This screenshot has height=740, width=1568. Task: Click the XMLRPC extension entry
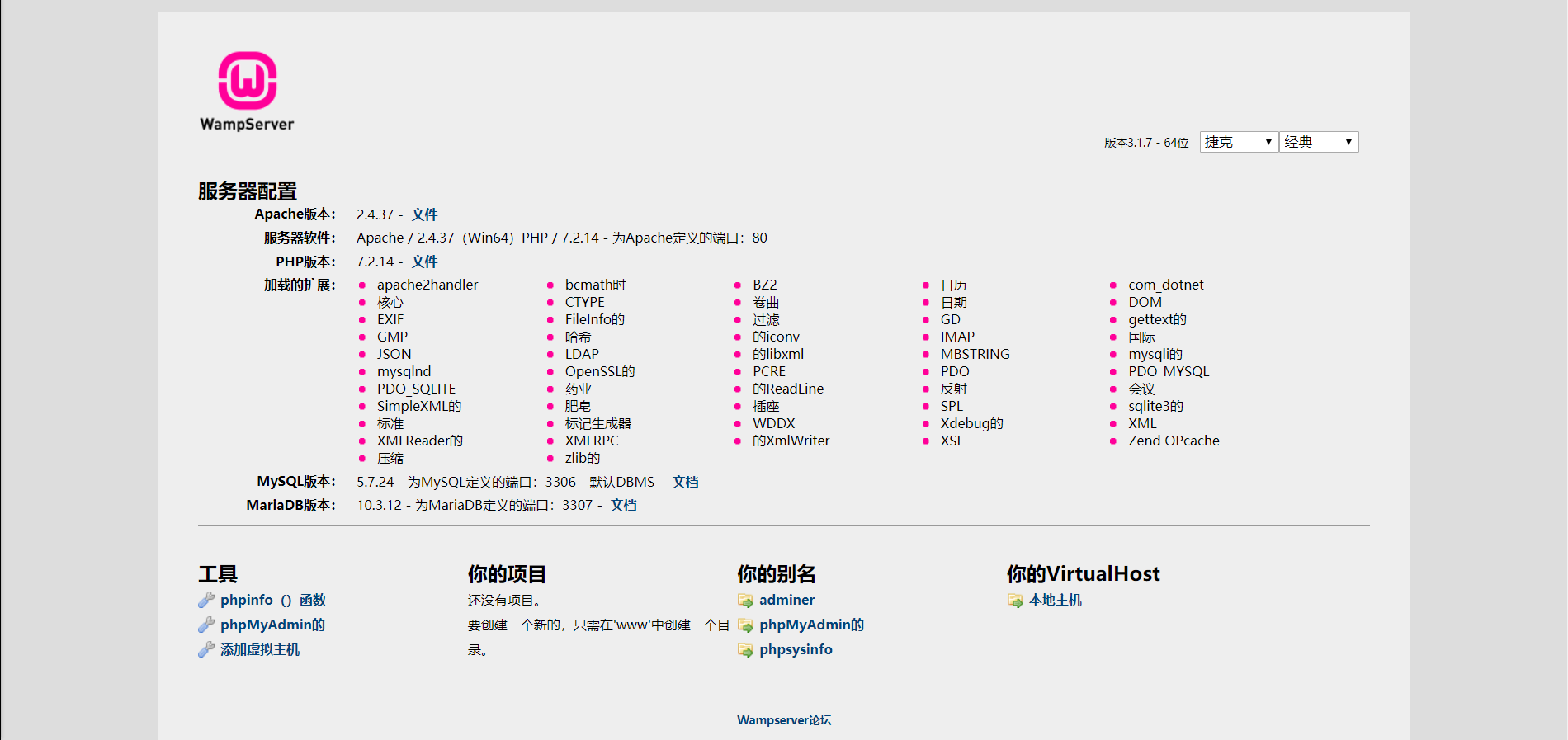tap(591, 441)
